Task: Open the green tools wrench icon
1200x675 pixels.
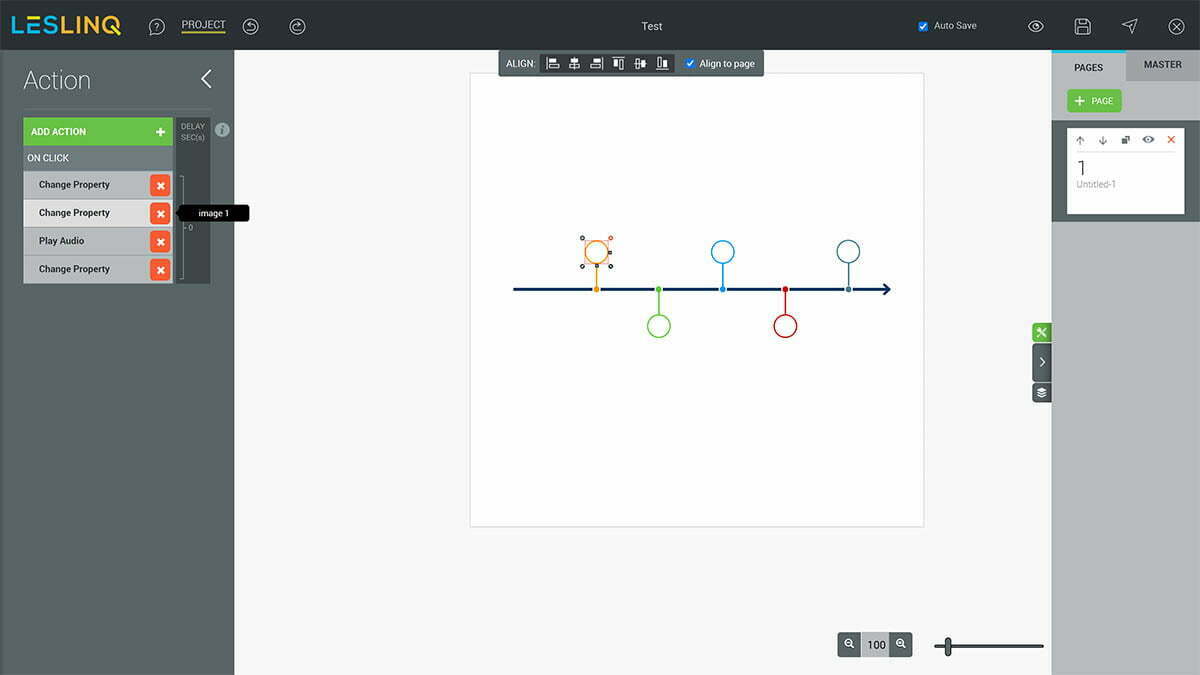Action: pos(1041,333)
